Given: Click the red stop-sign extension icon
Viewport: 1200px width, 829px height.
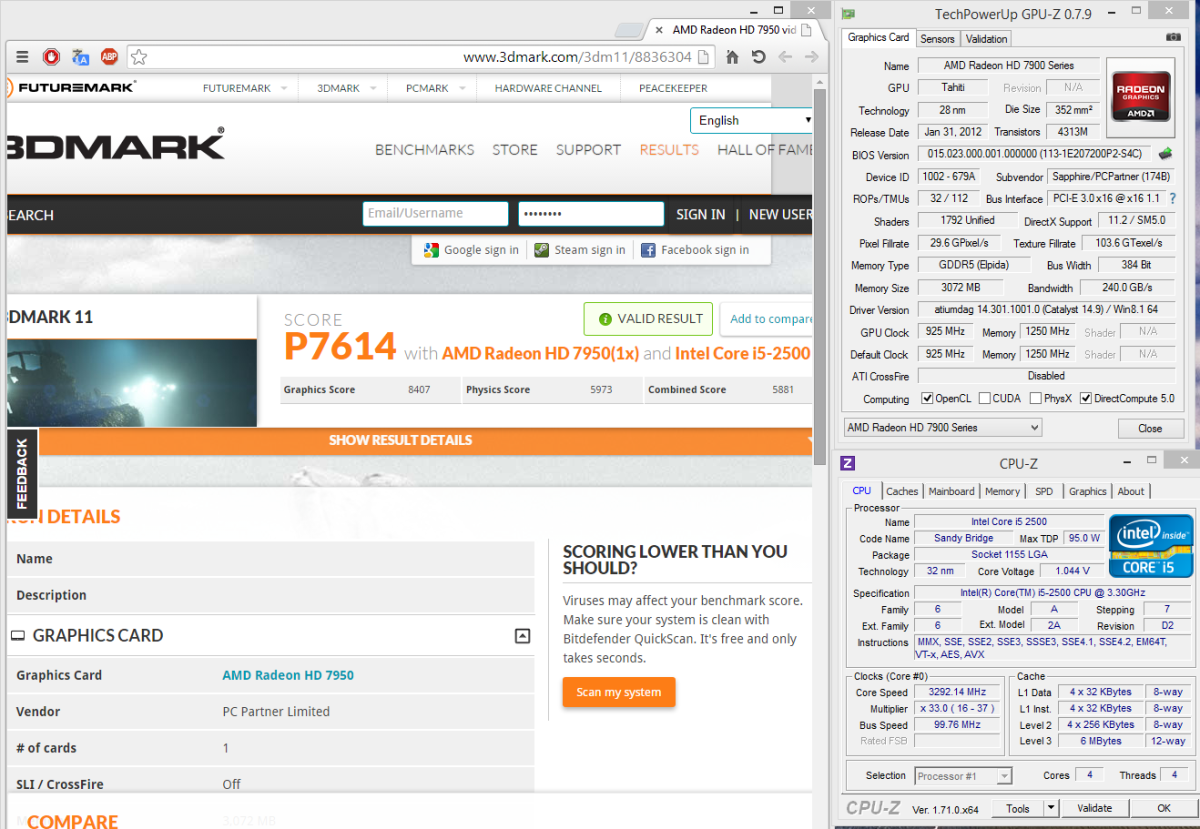Looking at the screenshot, I should point(51,57).
